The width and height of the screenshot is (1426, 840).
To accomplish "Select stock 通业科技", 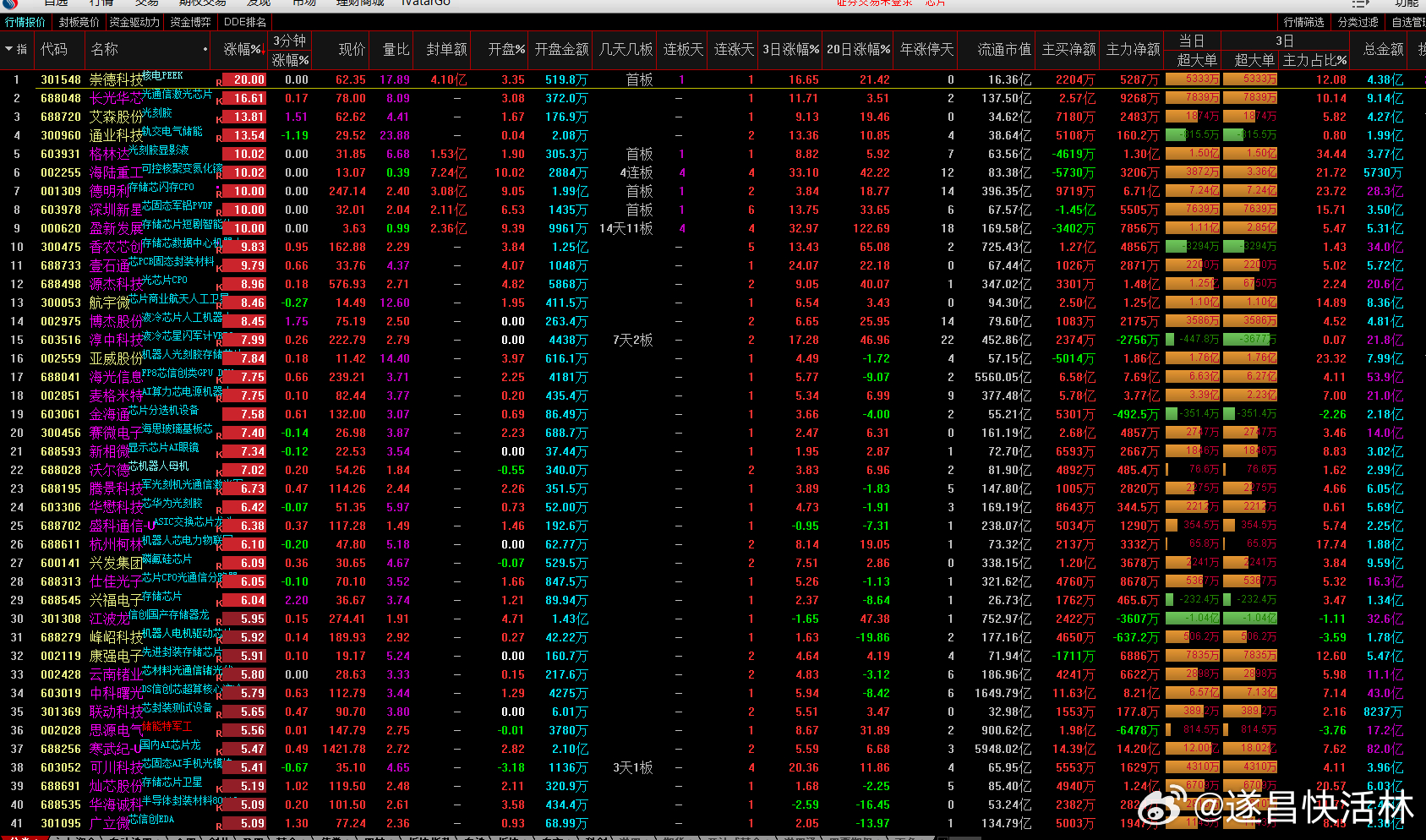I will [116, 135].
